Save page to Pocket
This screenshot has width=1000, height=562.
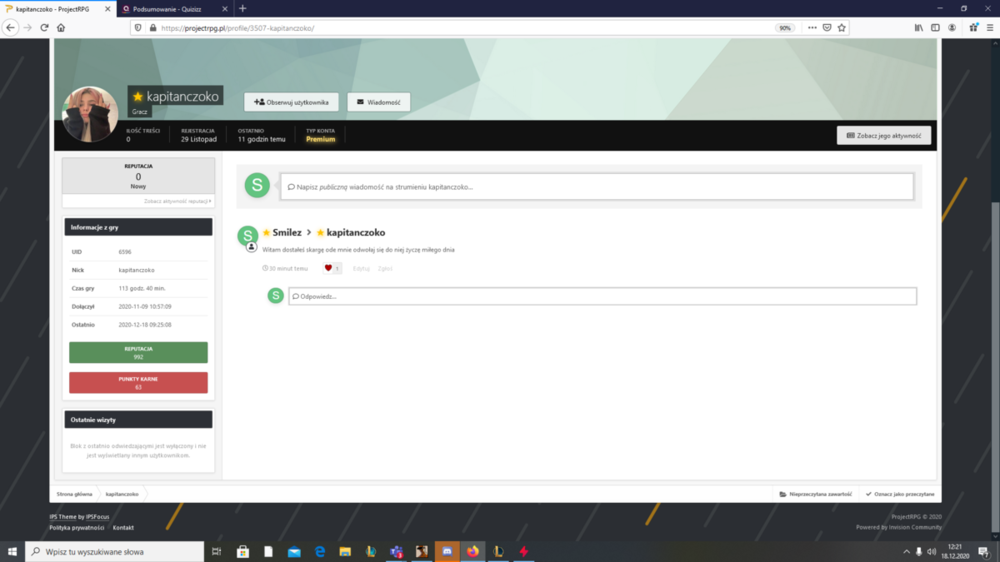tap(827, 28)
